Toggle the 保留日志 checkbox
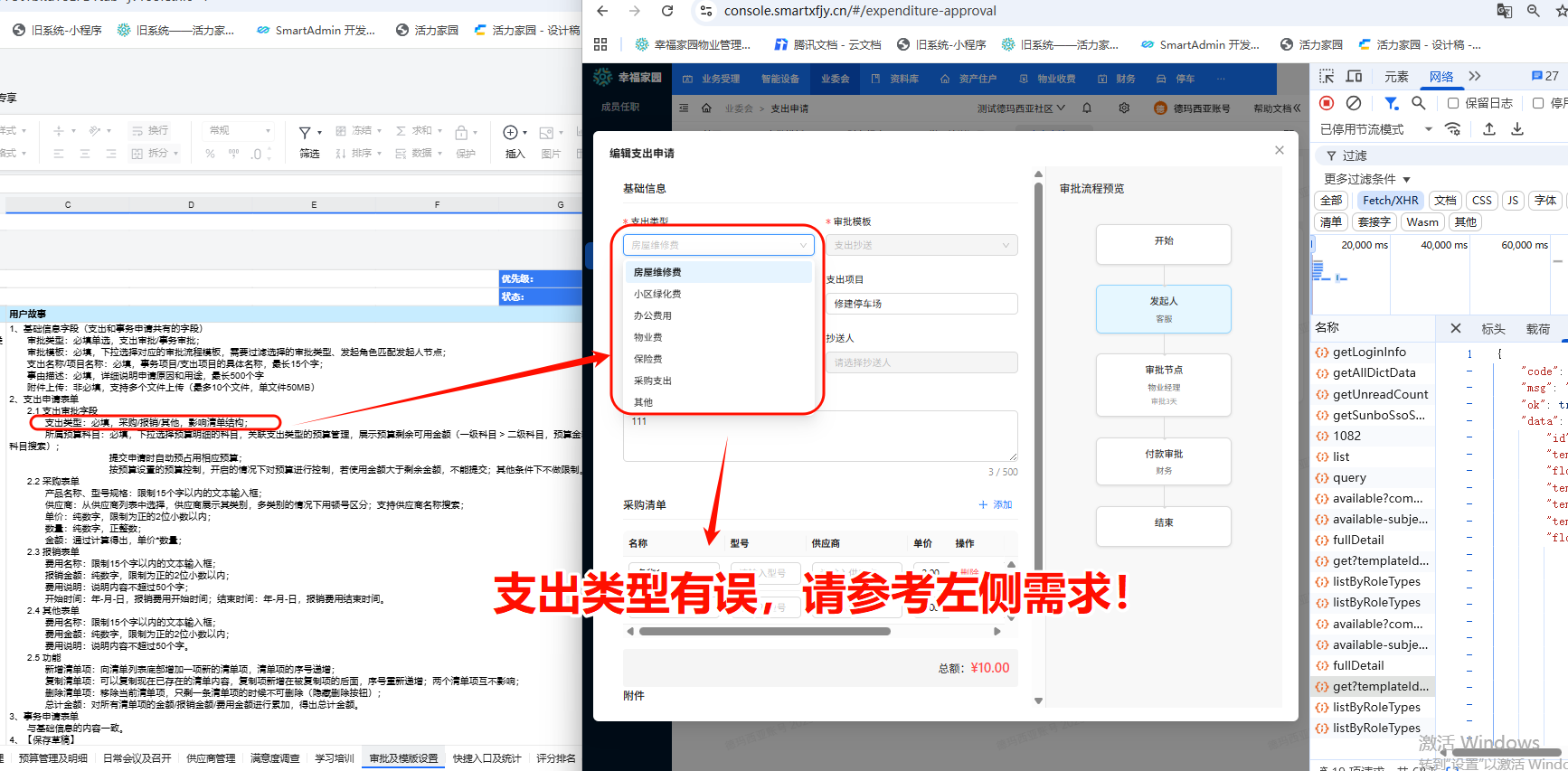Screen dimensions: 1568x771 tap(1453, 103)
